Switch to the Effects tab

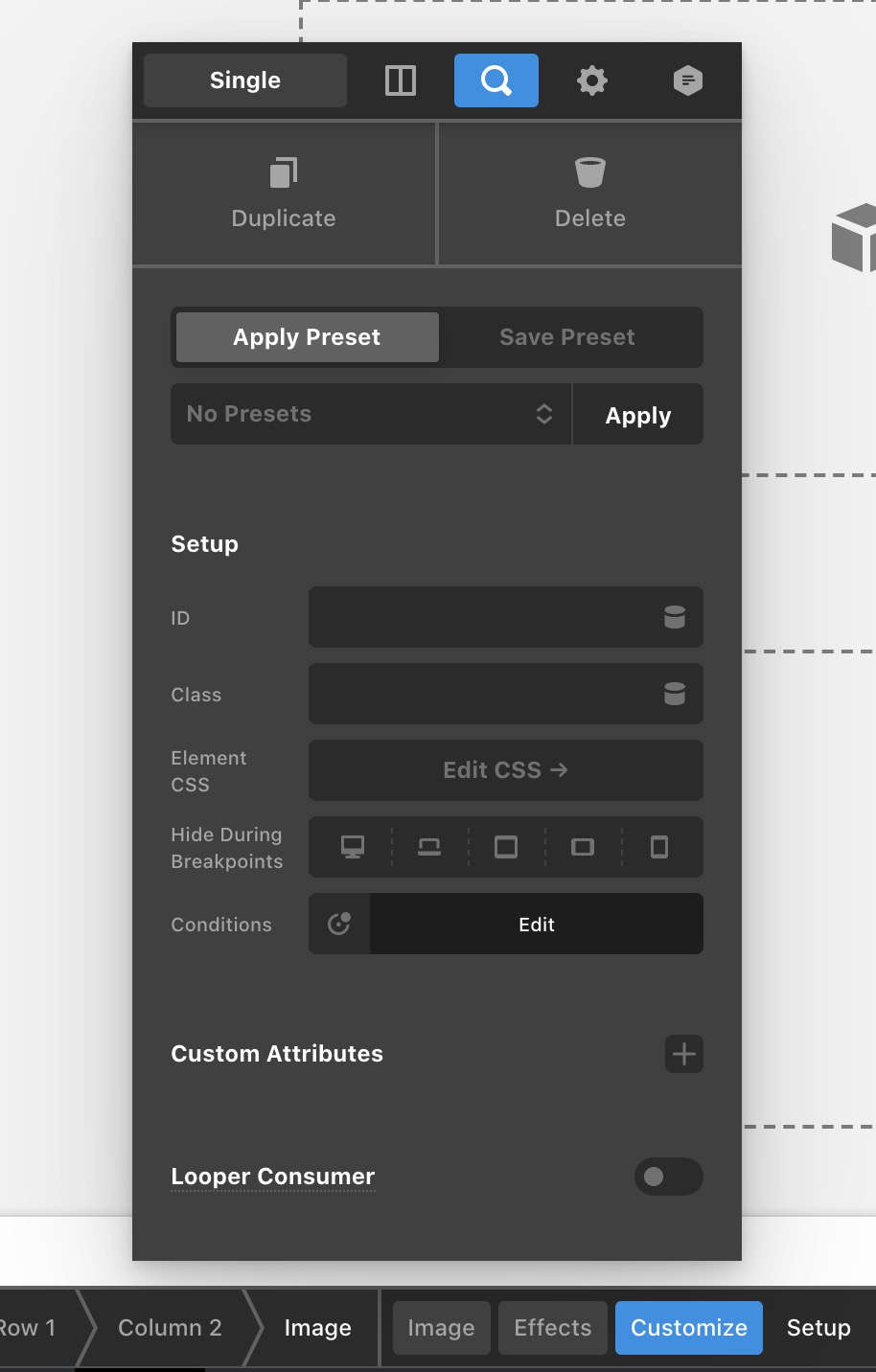[553, 1328]
